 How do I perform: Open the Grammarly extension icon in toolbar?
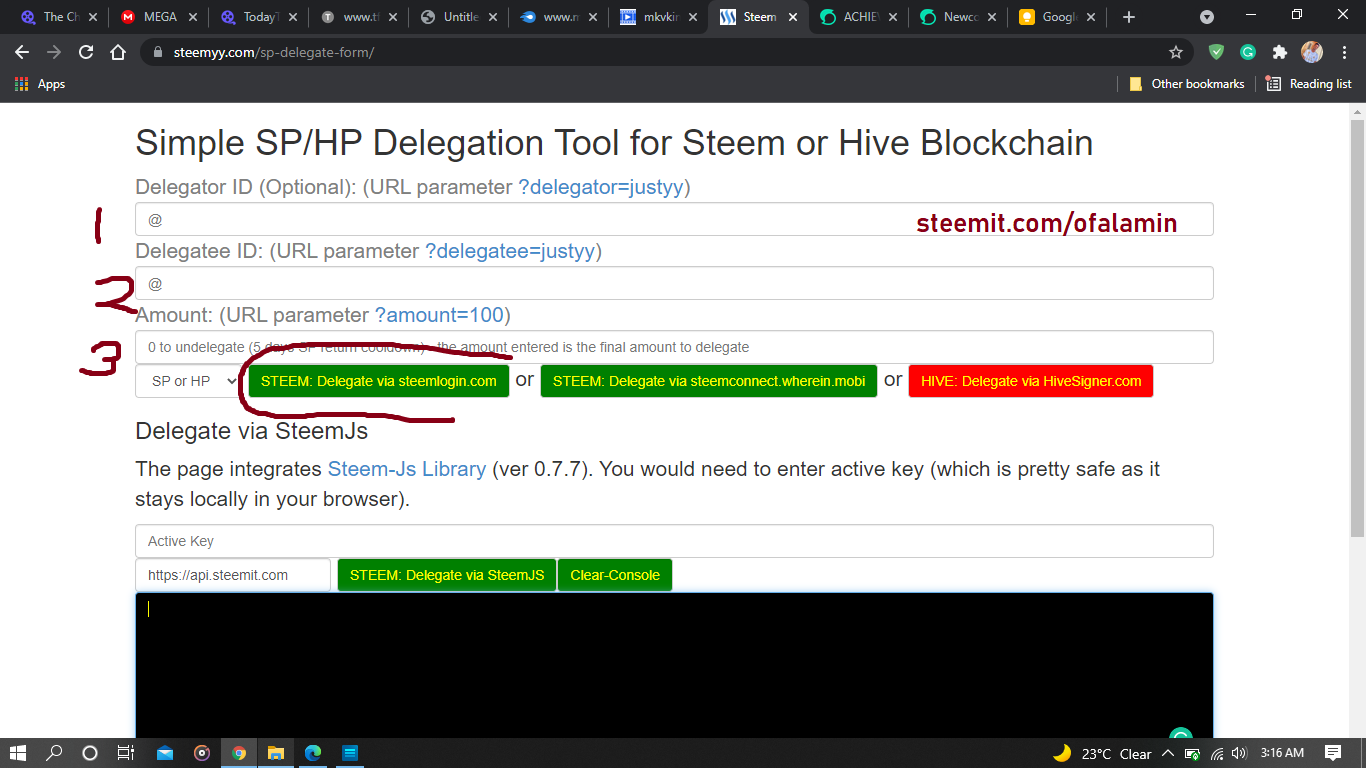click(x=1248, y=52)
